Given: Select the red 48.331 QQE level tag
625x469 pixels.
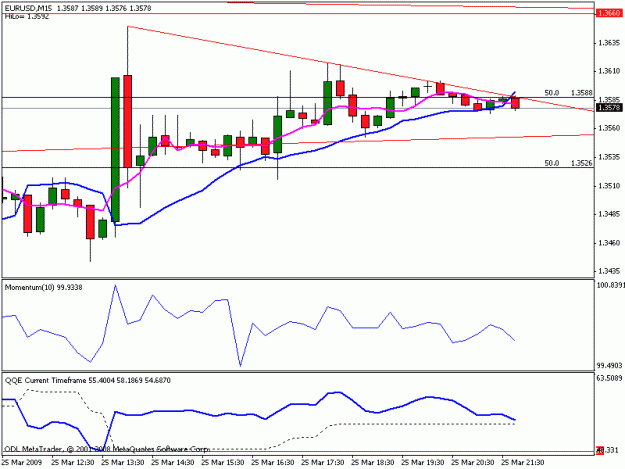Looking at the screenshot, I should pos(607,450).
